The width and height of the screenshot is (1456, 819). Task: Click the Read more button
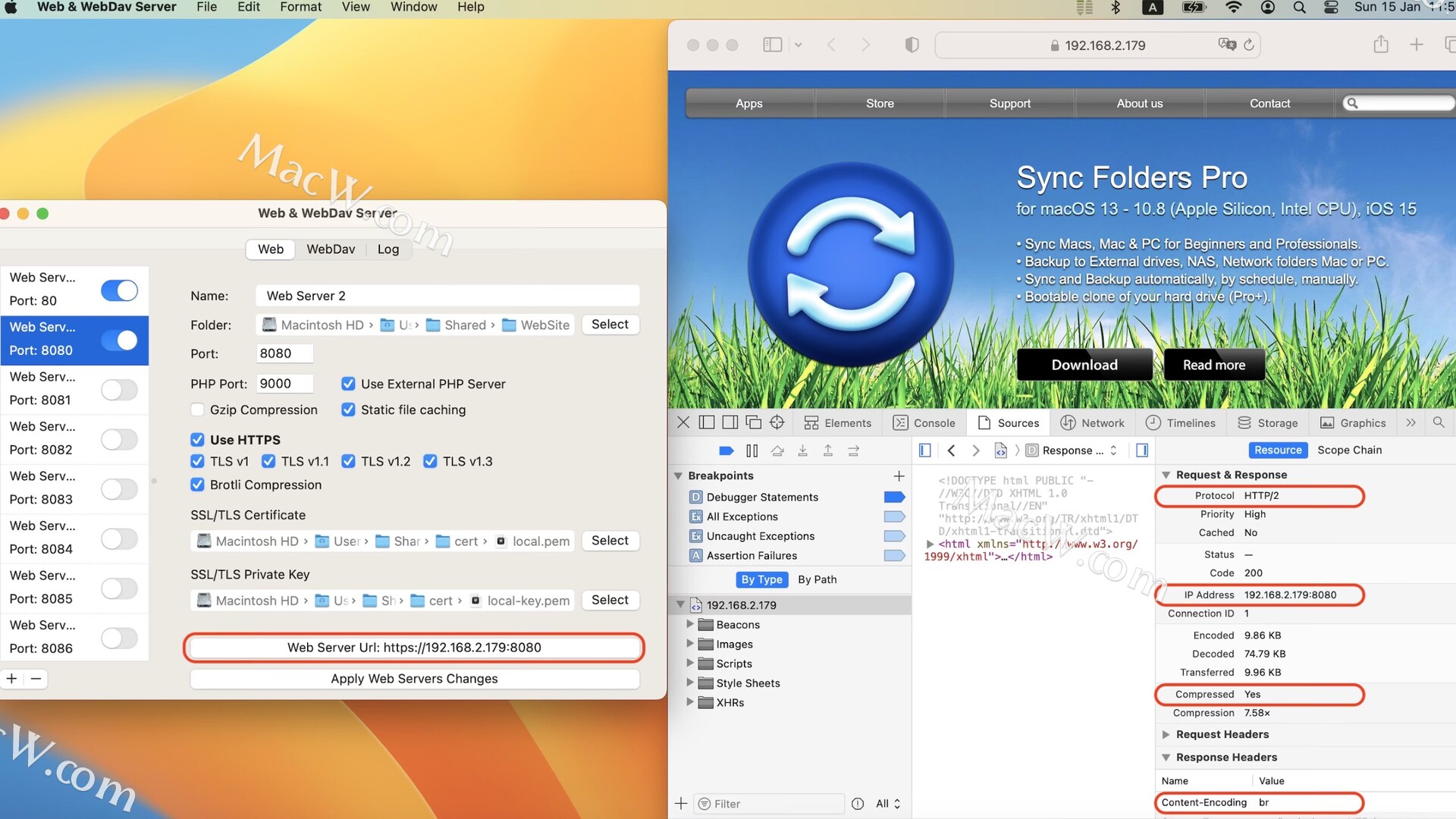(x=1214, y=365)
